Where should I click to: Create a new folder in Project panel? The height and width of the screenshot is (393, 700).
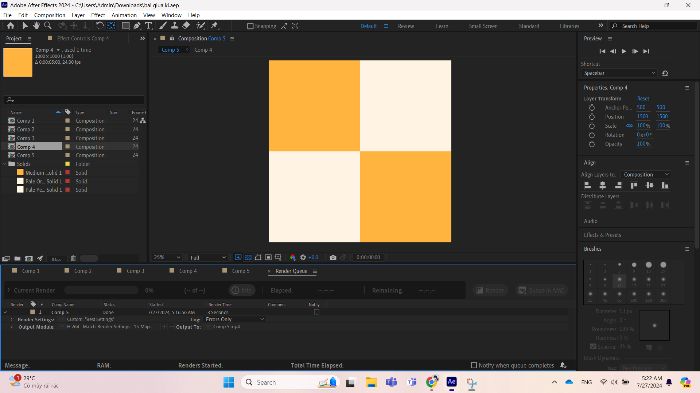(x=17, y=258)
